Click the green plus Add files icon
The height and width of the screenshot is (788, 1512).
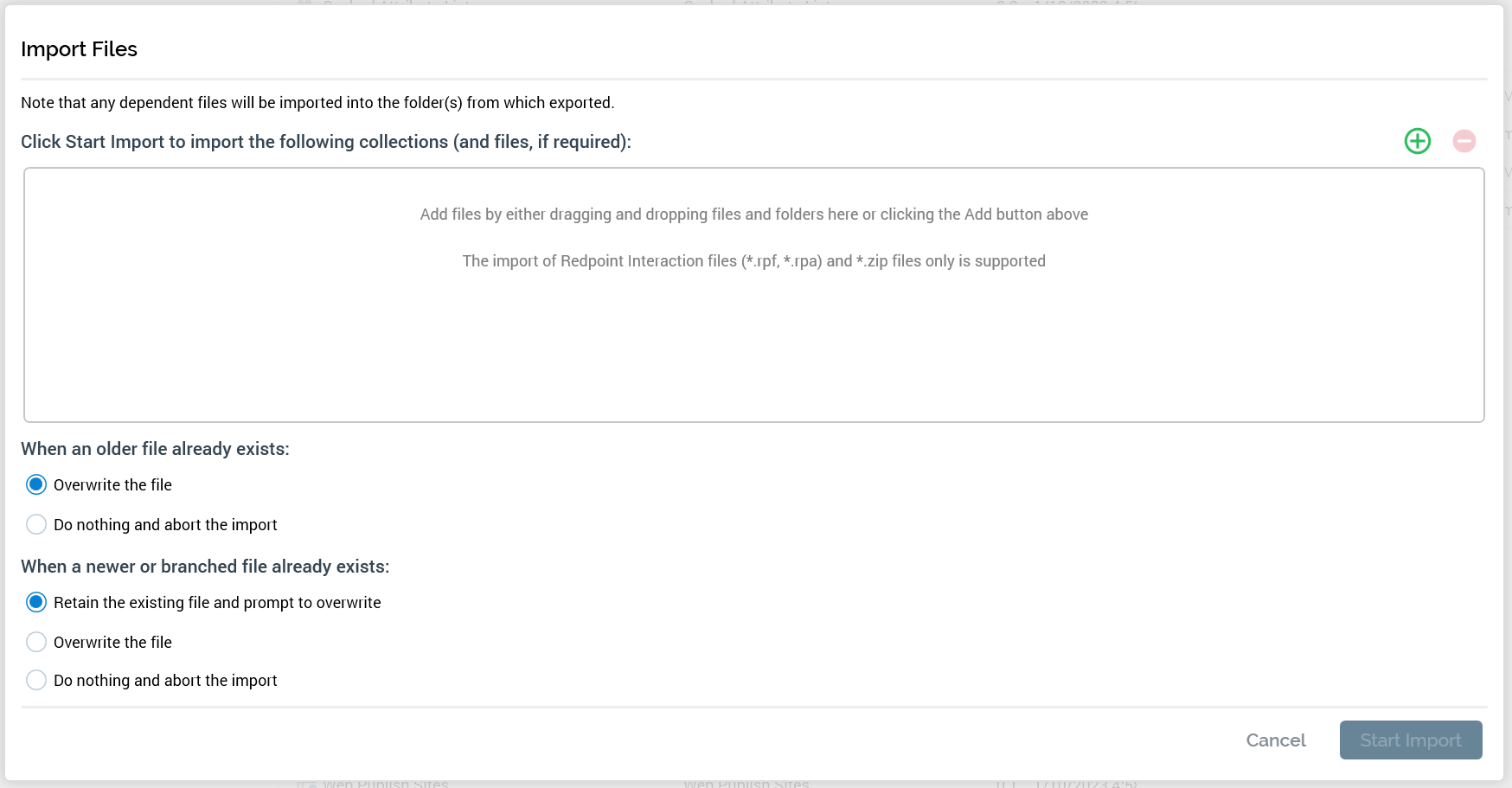point(1417,141)
